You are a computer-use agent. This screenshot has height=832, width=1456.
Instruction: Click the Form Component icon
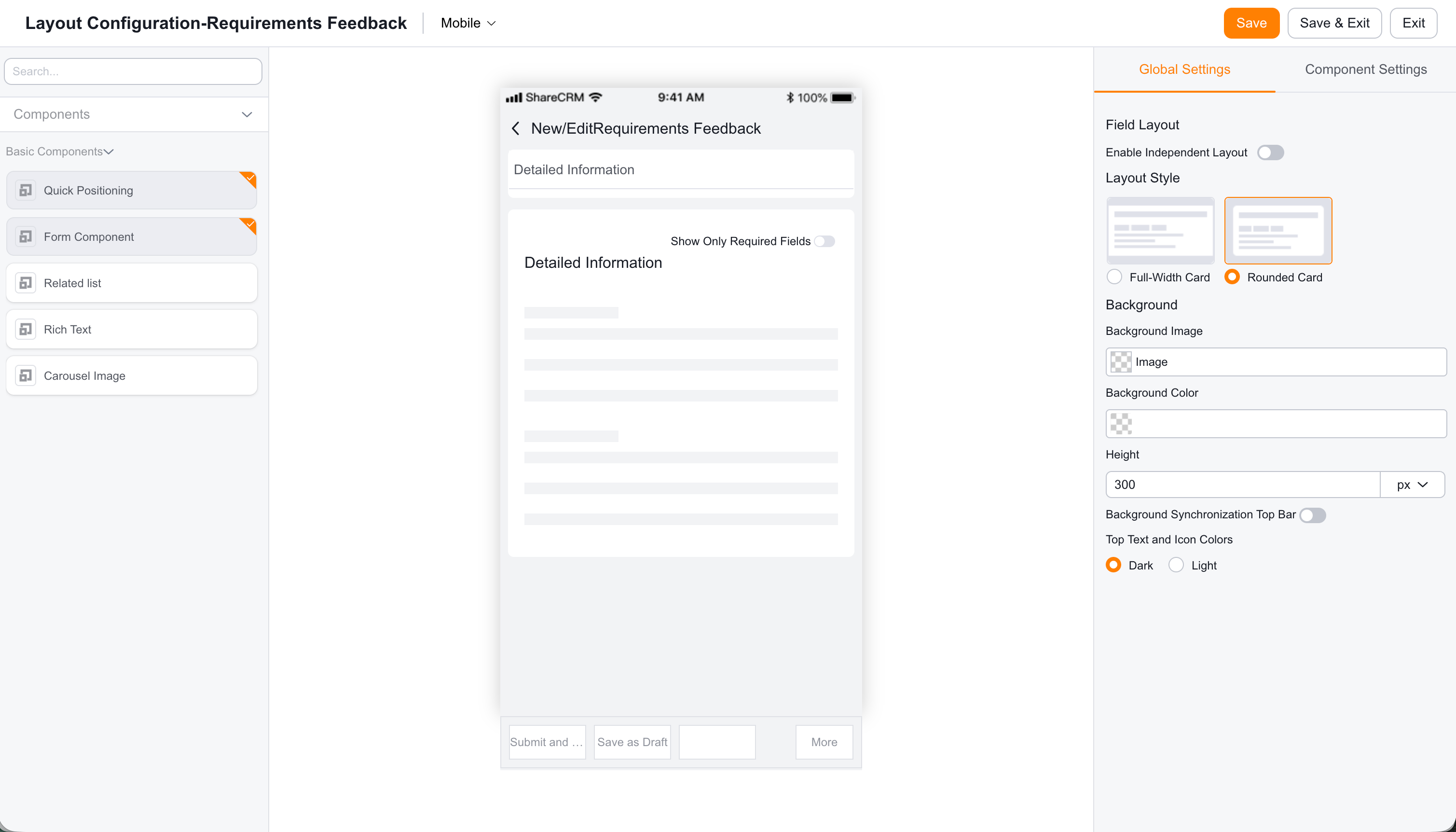(25, 236)
